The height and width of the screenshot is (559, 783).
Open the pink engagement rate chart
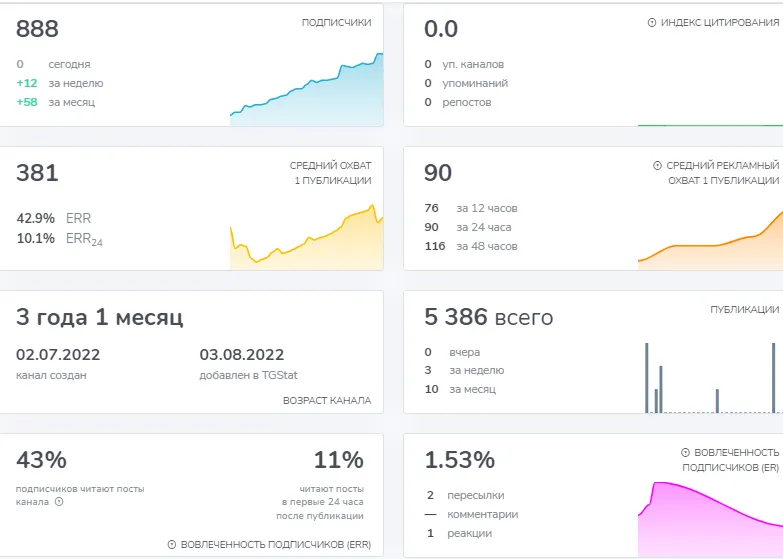(711, 520)
